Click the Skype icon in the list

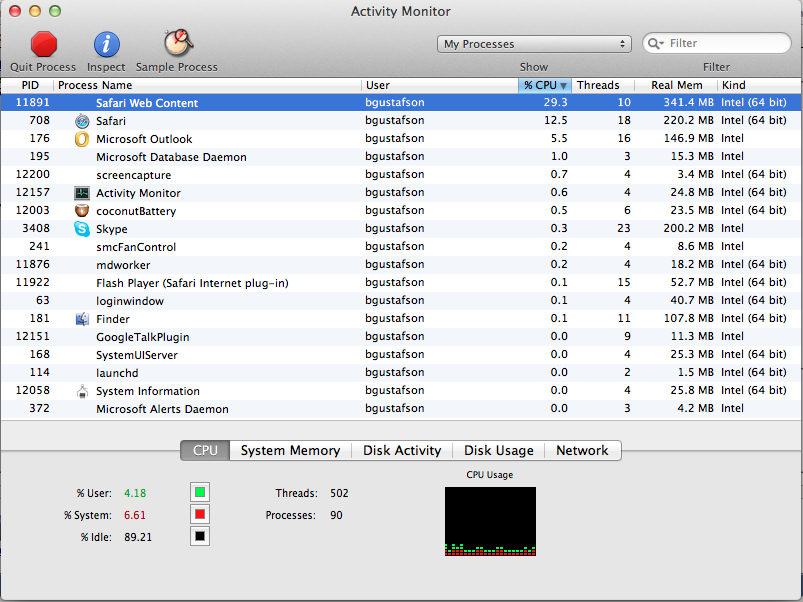(x=82, y=229)
